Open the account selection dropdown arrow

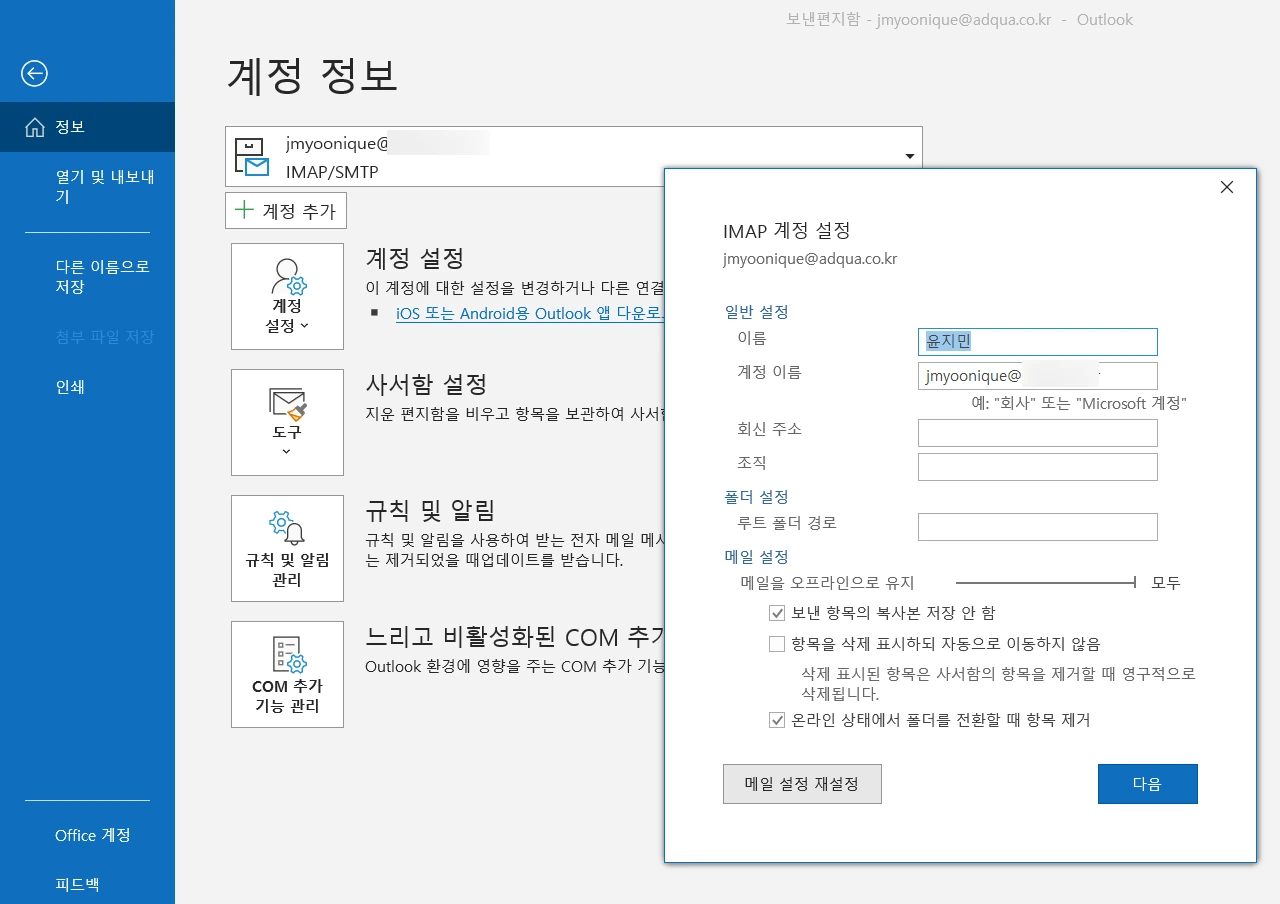[x=909, y=155]
